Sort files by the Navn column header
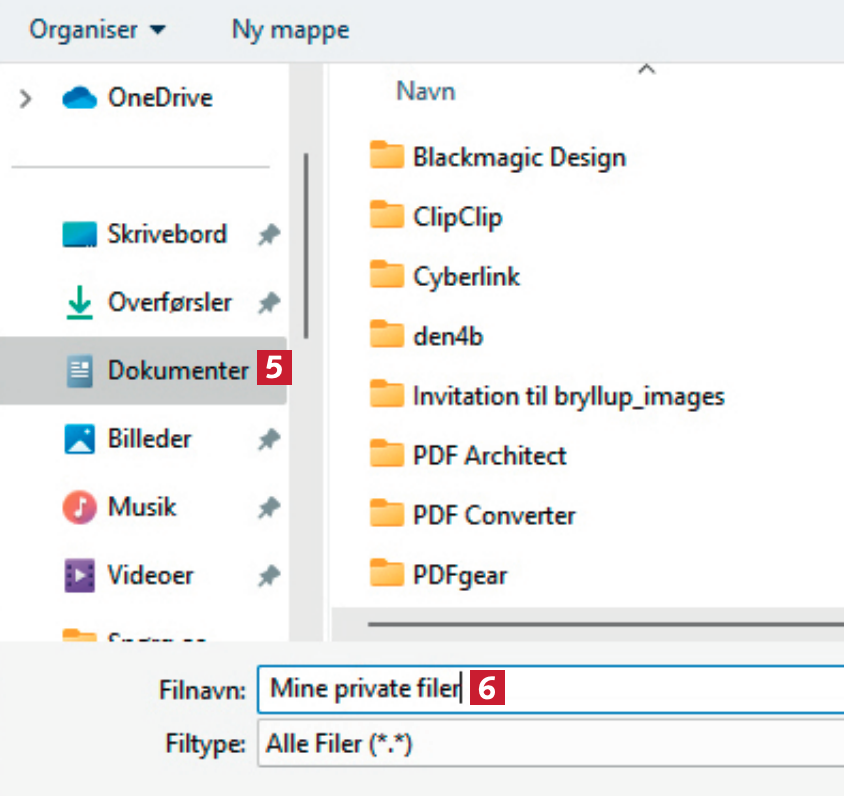The width and height of the screenshot is (844, 796). coord(426,91)
